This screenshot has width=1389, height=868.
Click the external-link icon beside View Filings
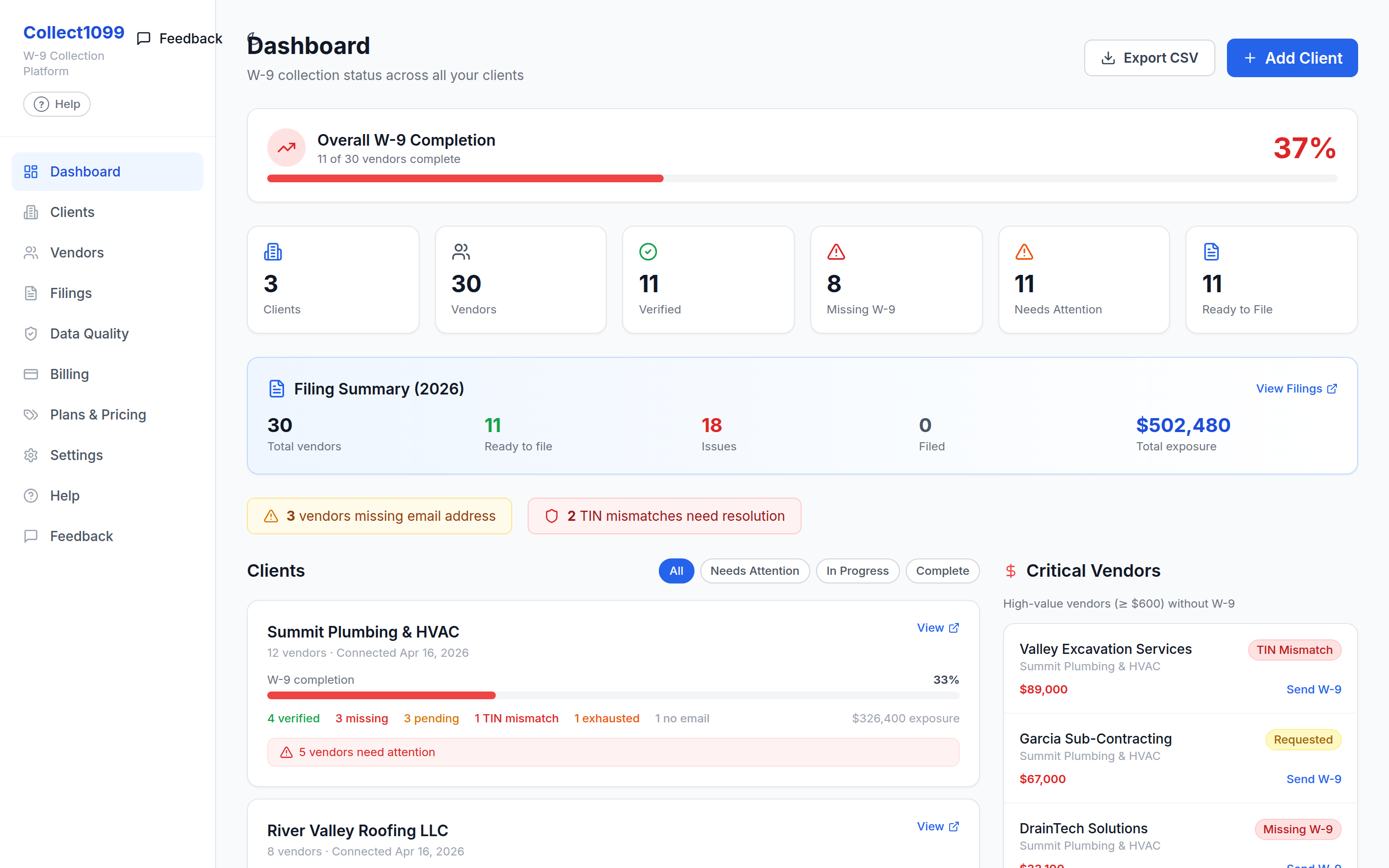[x=1332, y=389]
